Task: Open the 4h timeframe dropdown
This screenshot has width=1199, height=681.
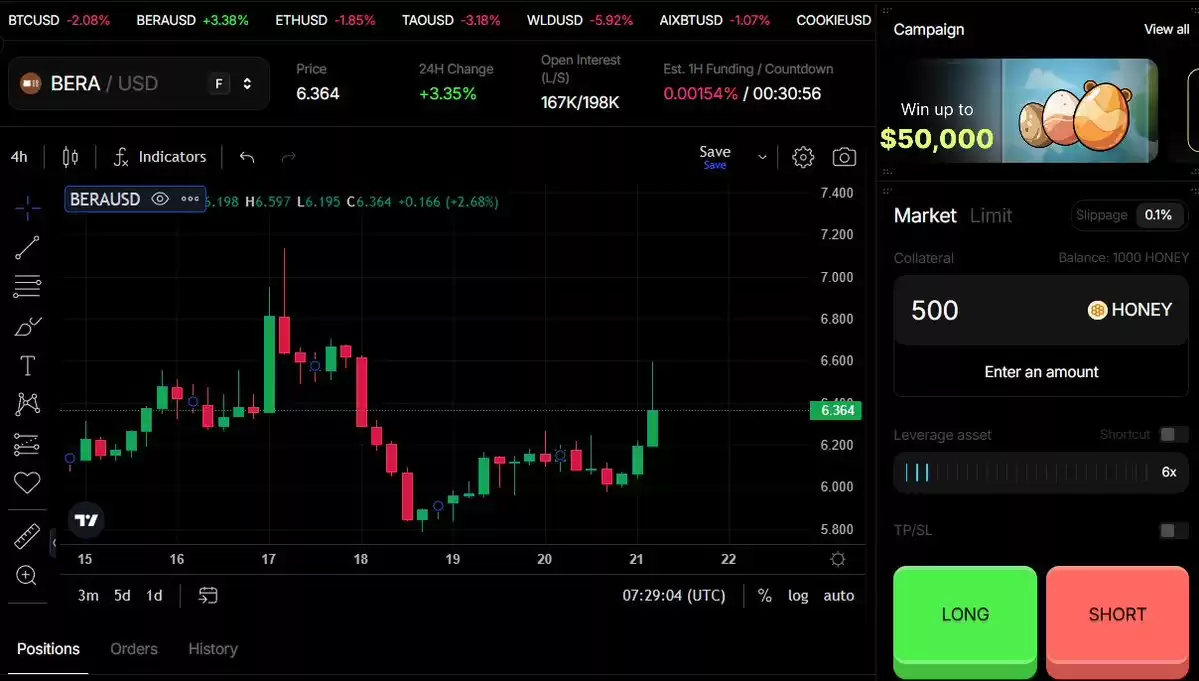Action: pos(19,157)
